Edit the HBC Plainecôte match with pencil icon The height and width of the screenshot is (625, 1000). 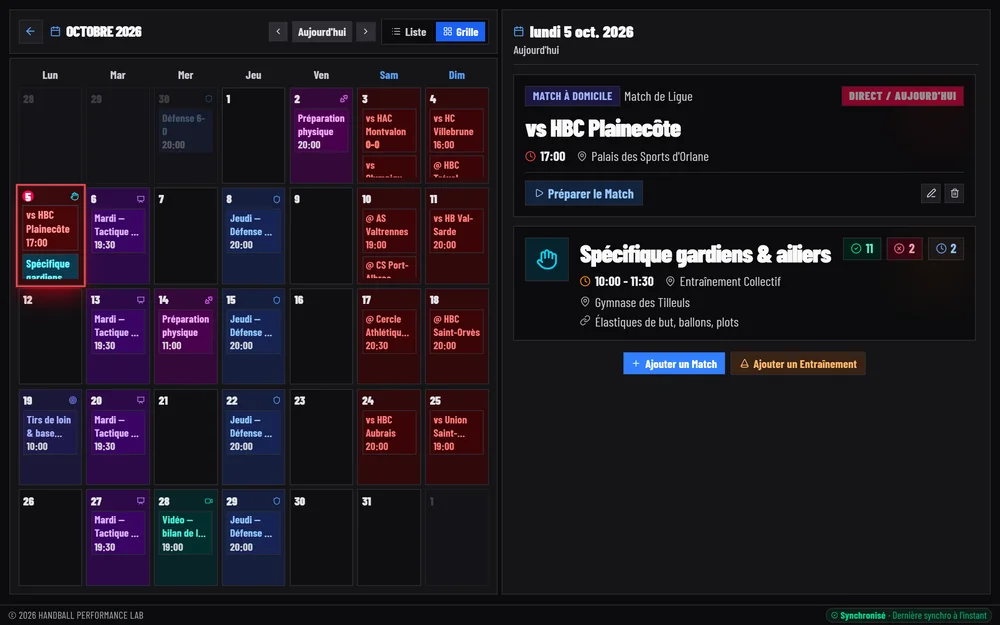(930, 193)
